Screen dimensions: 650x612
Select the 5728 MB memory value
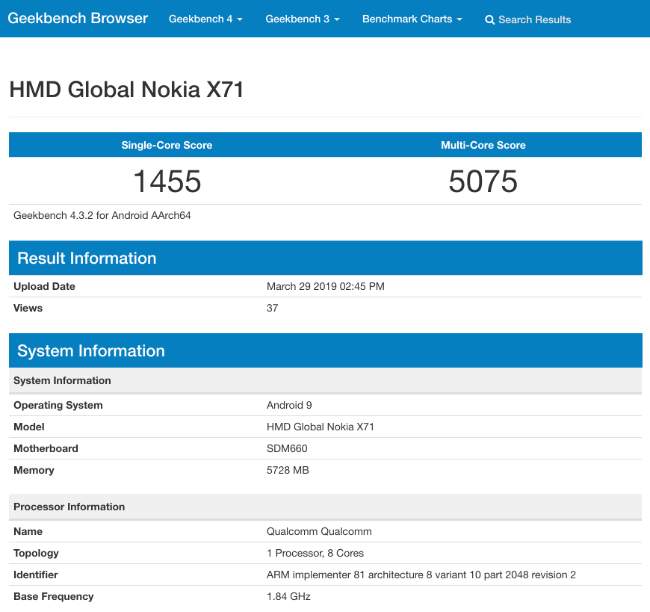[290, 470]
